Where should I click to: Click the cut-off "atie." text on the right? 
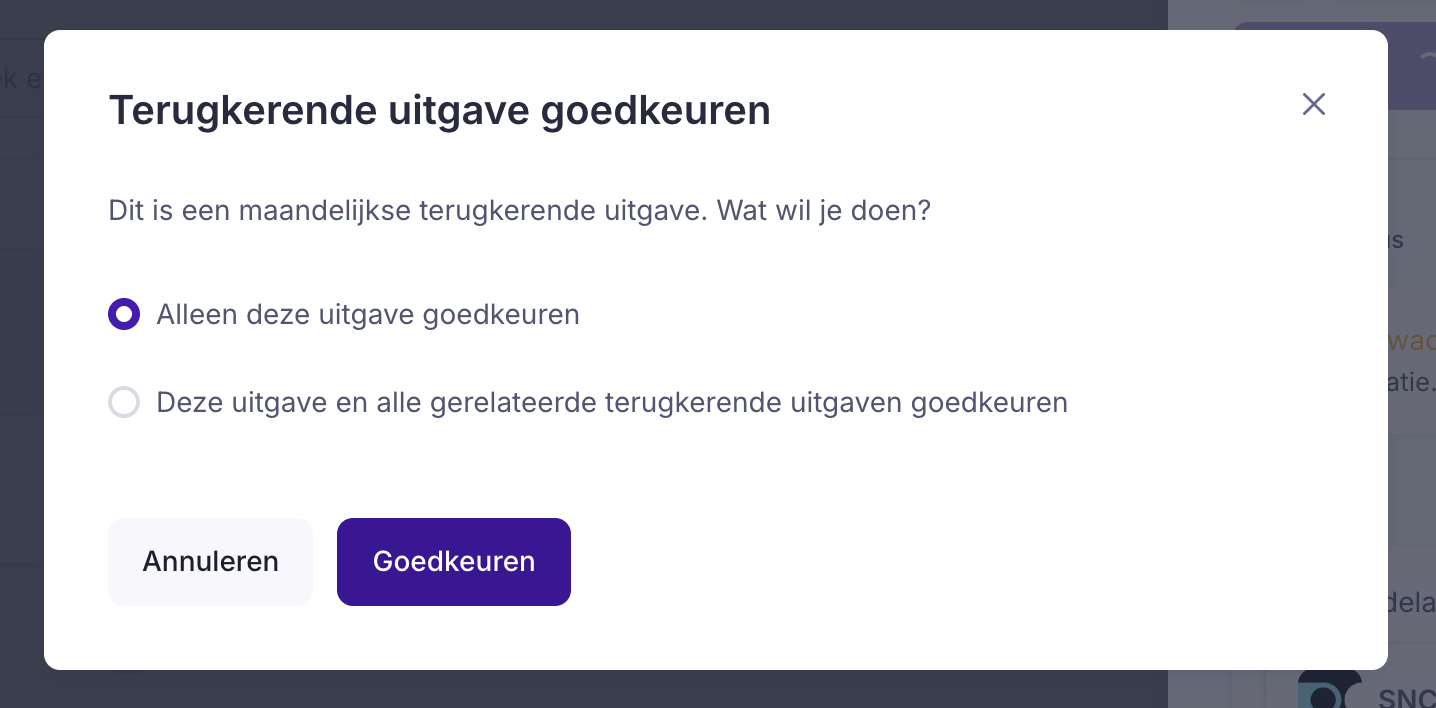click(x=1412, y=382)
